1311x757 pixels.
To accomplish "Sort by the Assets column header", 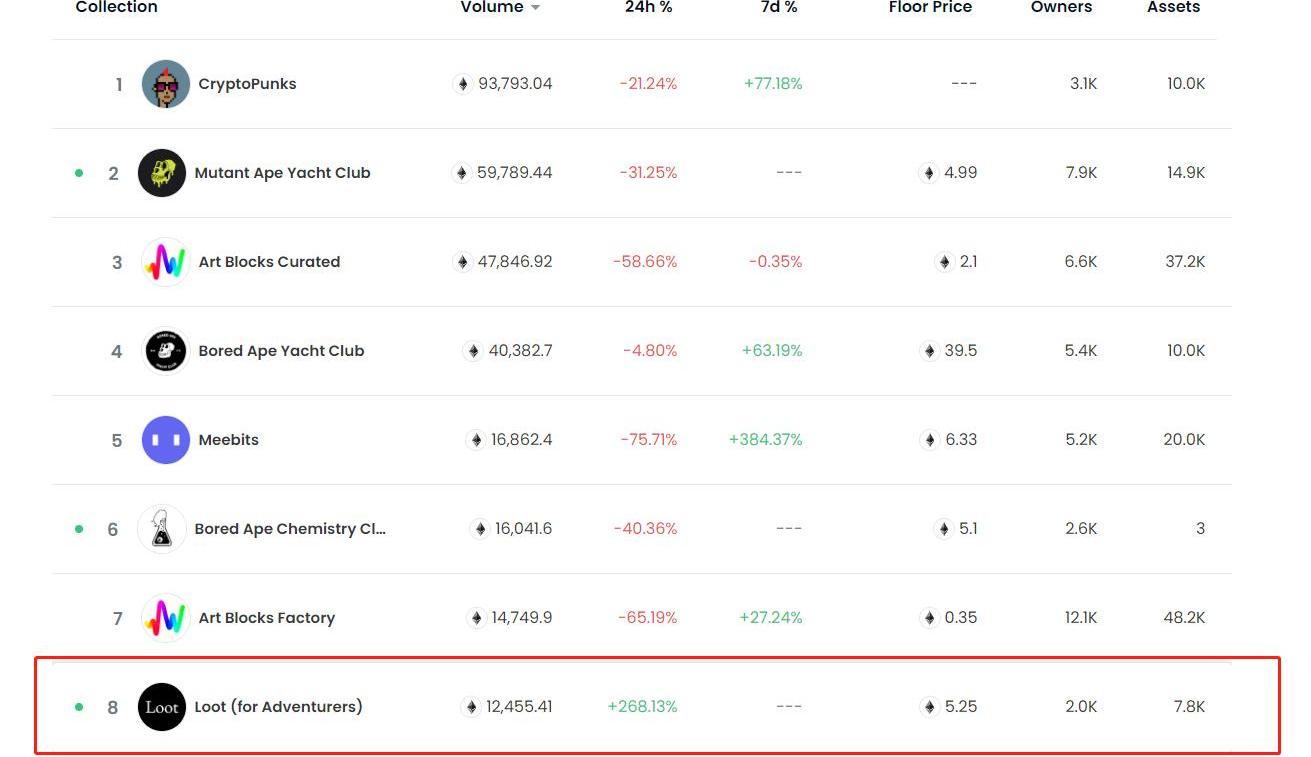I will pyautogui.click(x=1173, y=7).
